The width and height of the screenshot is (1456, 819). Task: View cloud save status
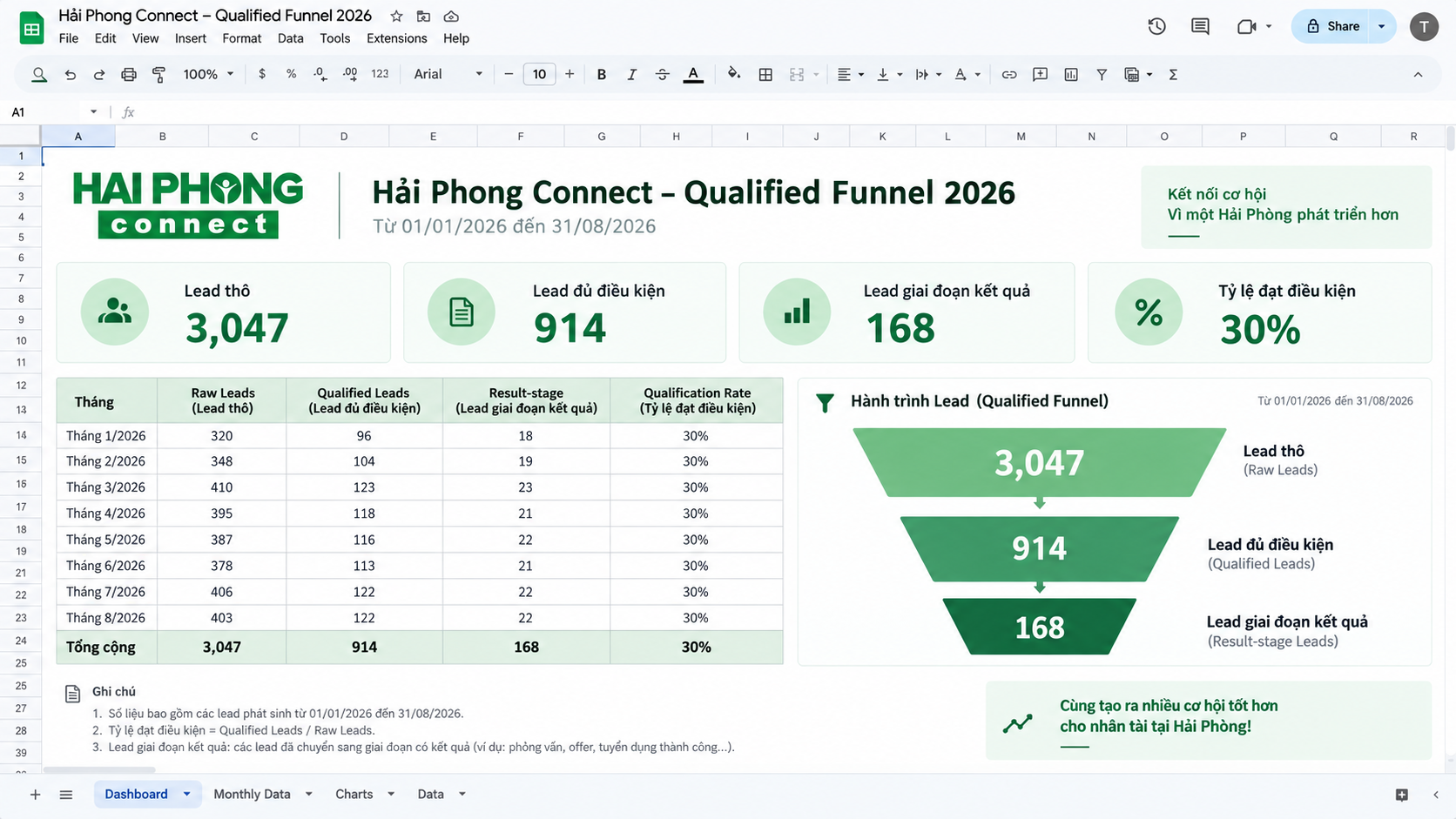pos(451,17)
